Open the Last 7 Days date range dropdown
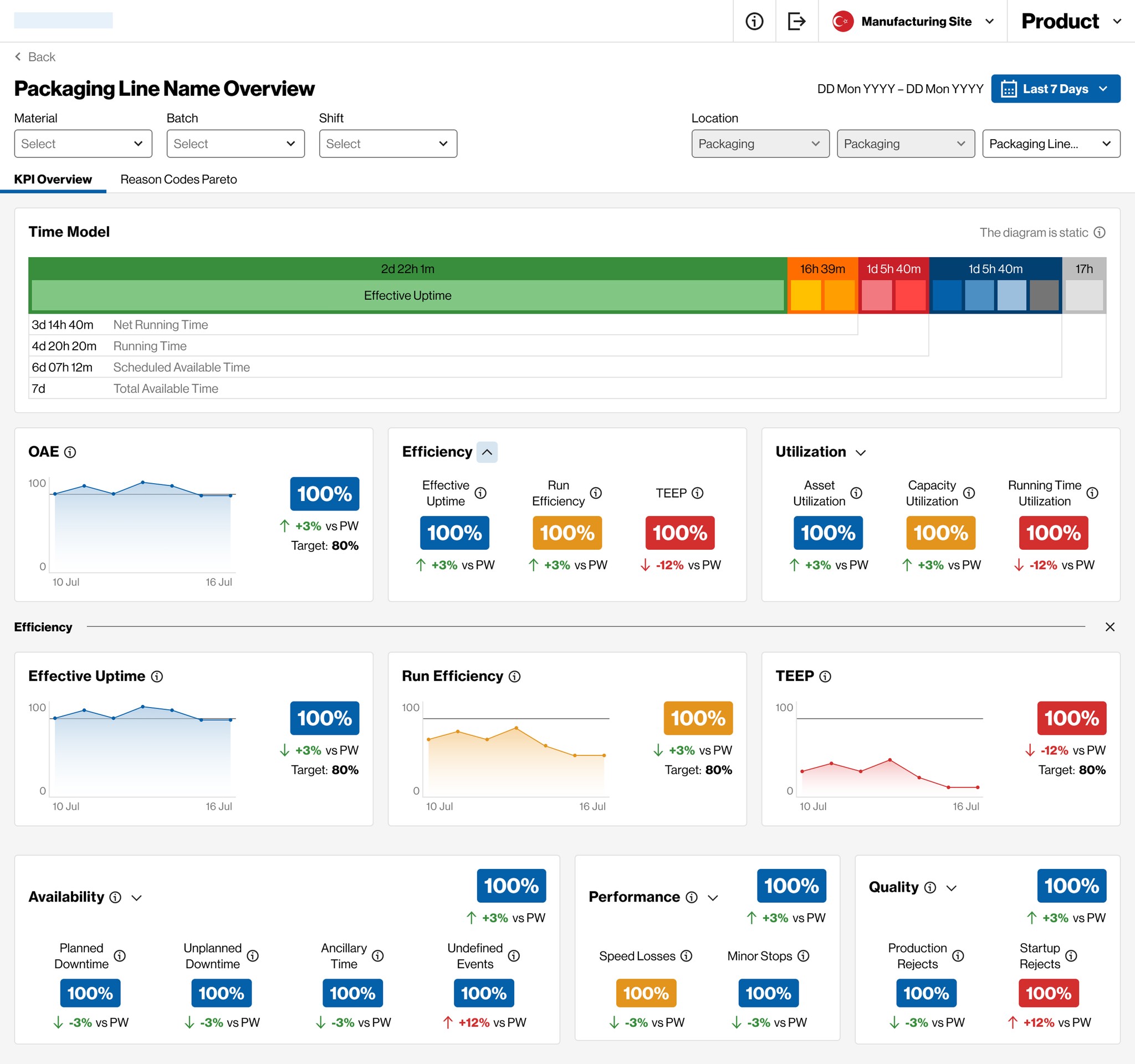The image size is (1135, 1064). (1055, 89)
